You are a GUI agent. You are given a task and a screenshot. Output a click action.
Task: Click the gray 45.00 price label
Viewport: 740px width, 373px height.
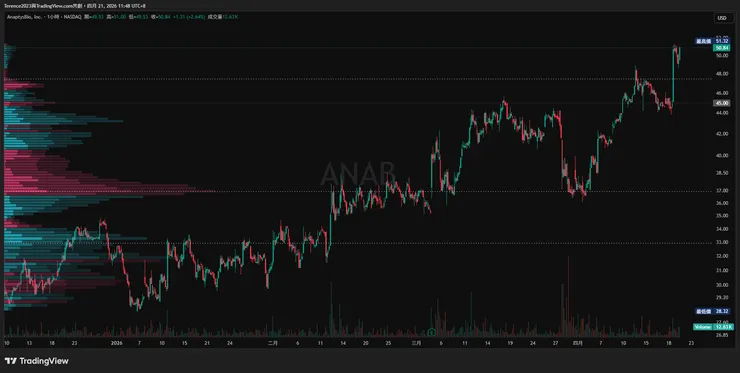click(722, 103)
